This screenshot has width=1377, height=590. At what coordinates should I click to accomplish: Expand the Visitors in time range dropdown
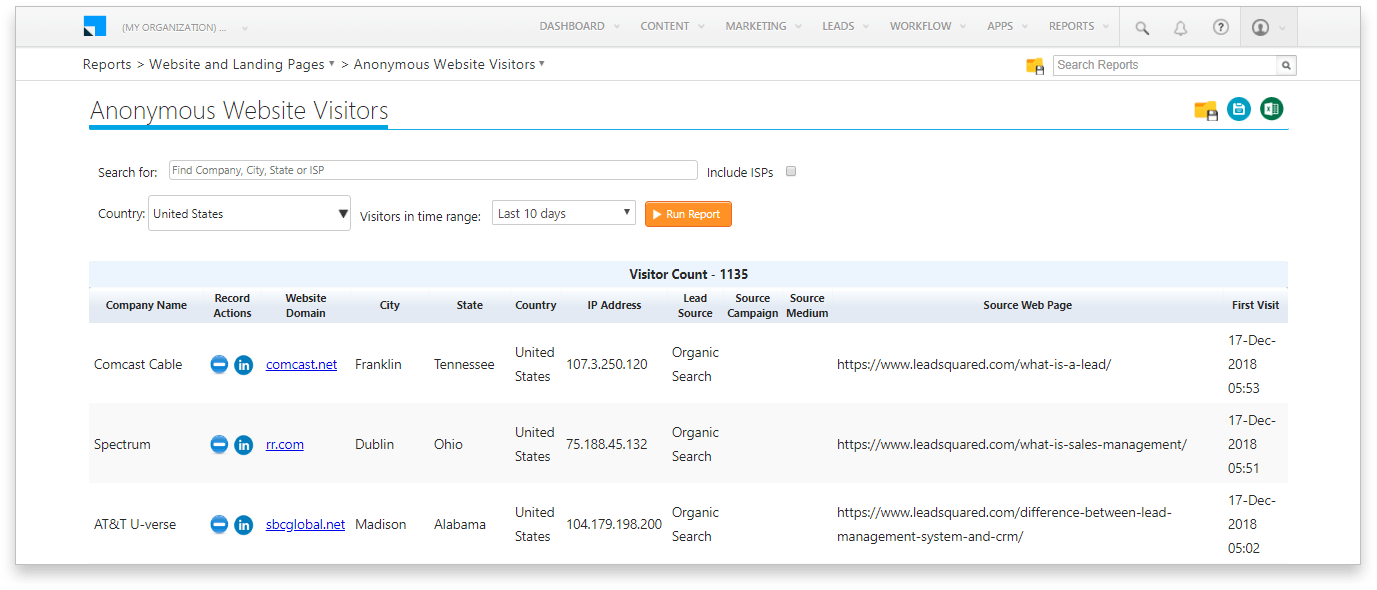click(x=563, y=214)
